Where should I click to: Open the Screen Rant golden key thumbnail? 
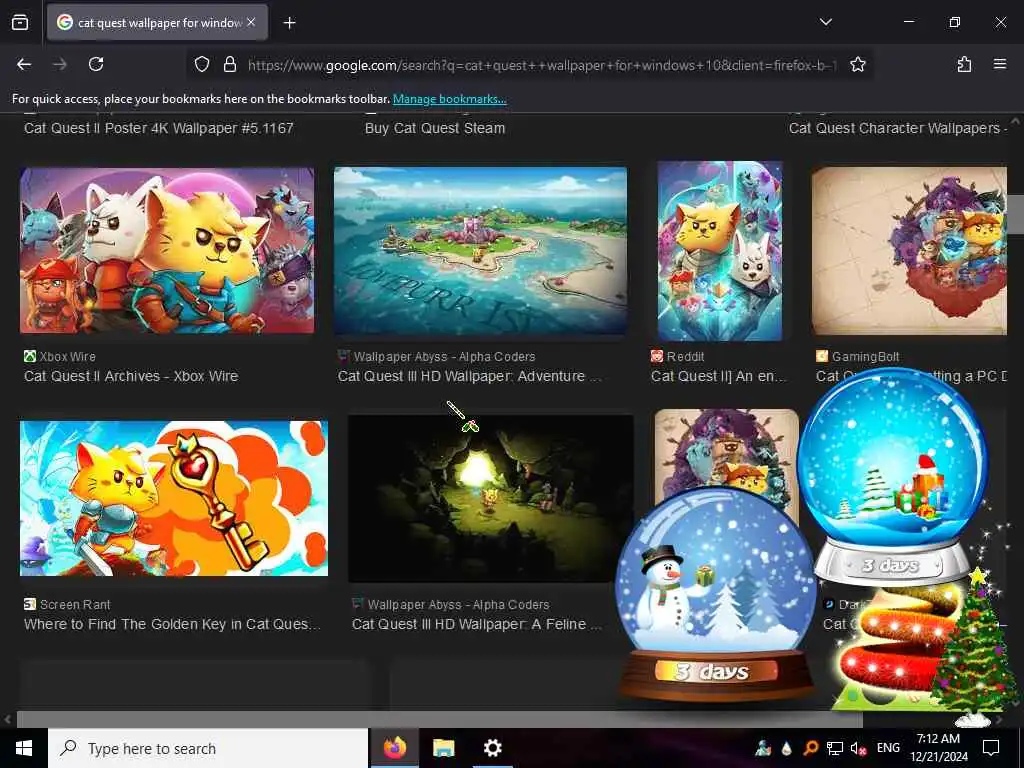[x=174, y=498]
